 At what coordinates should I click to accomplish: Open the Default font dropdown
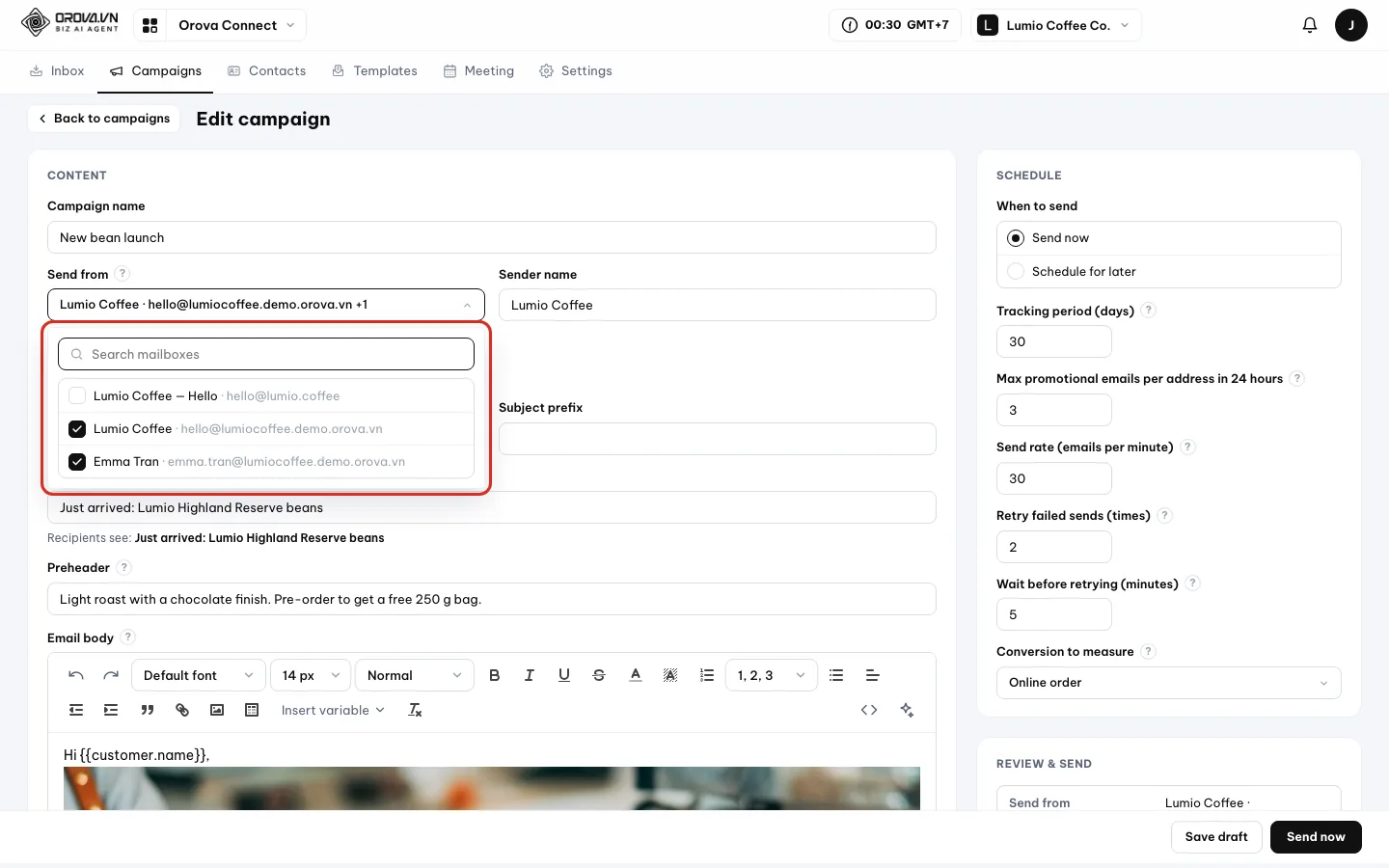198,675
